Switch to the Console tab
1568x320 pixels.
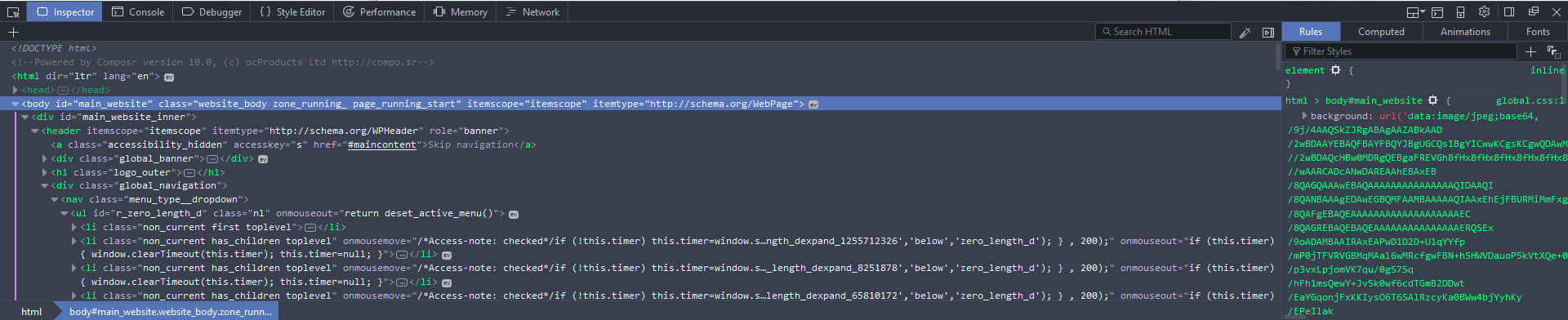[x=138, y=11]
